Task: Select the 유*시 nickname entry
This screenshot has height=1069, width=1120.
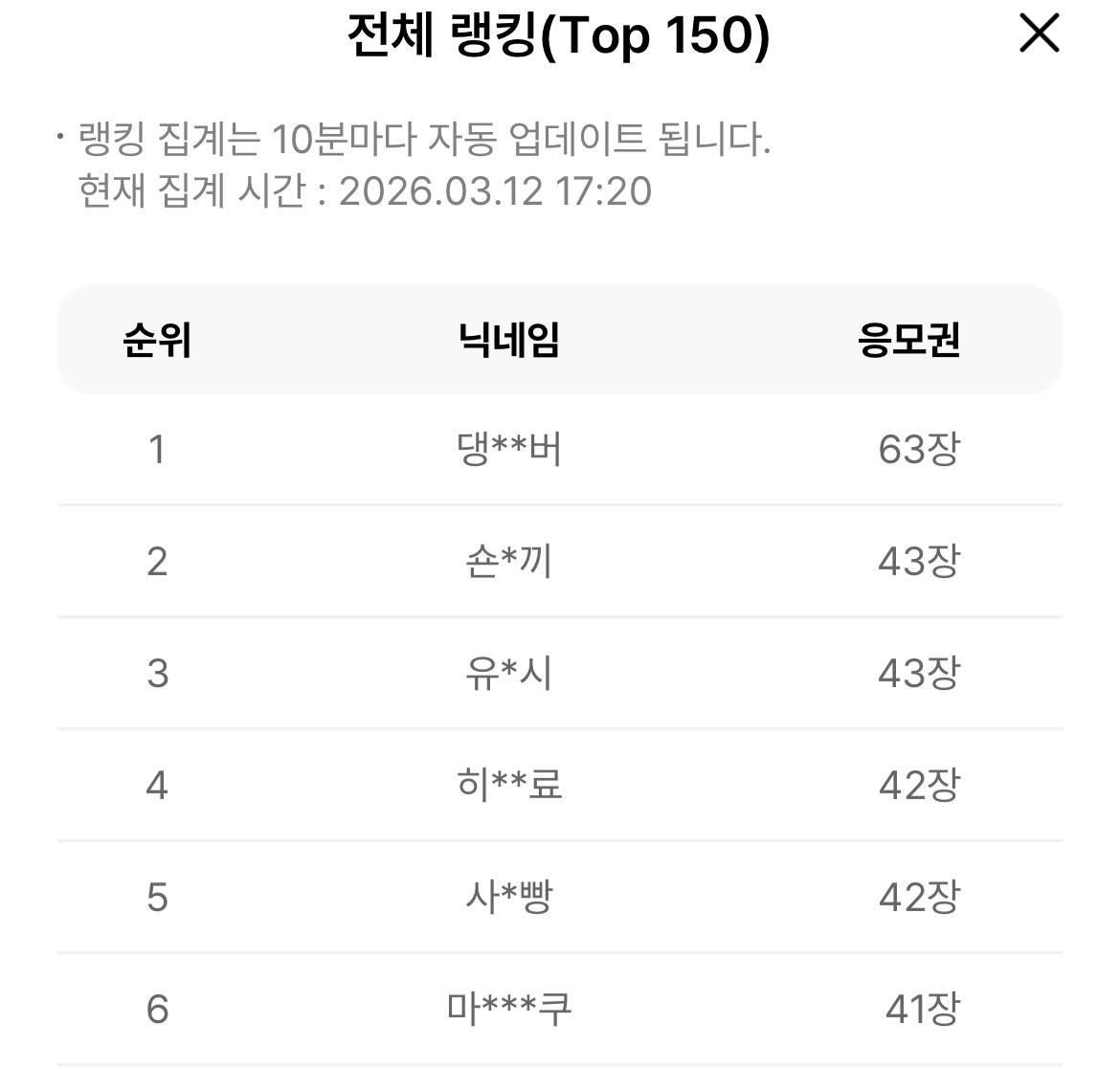Action: (508, 673)
